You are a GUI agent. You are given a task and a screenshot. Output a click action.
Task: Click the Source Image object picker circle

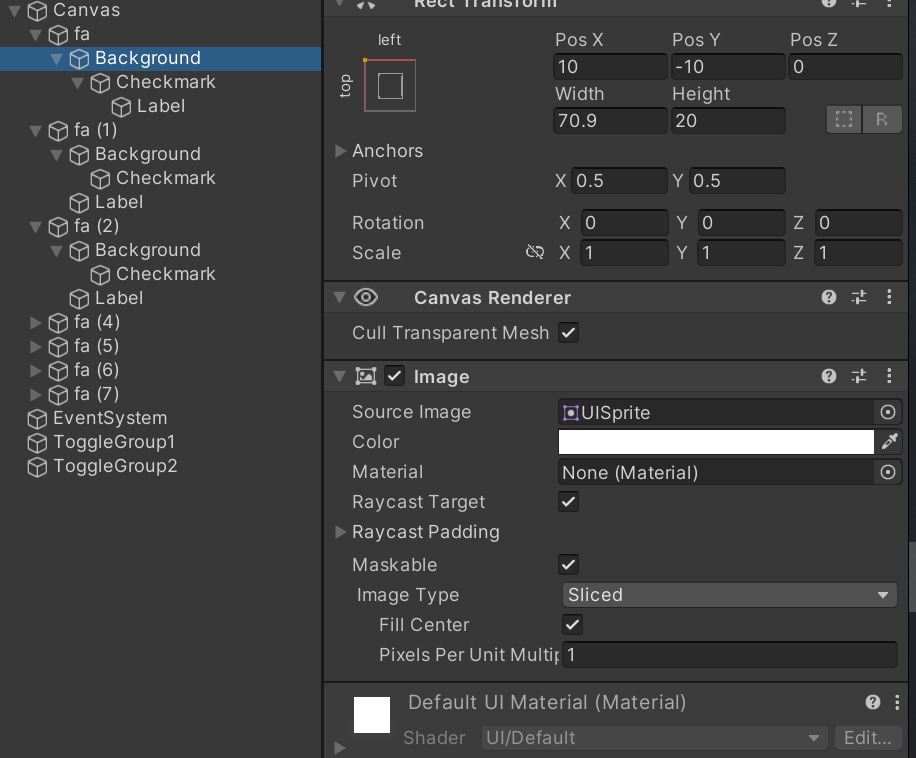[x=887, y=412]
